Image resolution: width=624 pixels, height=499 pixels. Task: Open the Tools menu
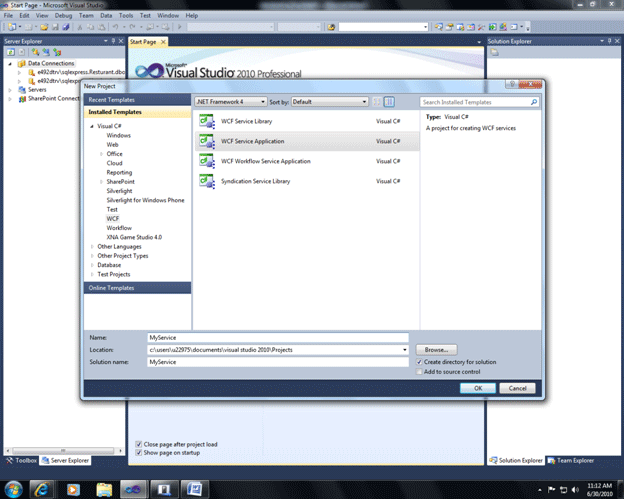coord(126,16)
